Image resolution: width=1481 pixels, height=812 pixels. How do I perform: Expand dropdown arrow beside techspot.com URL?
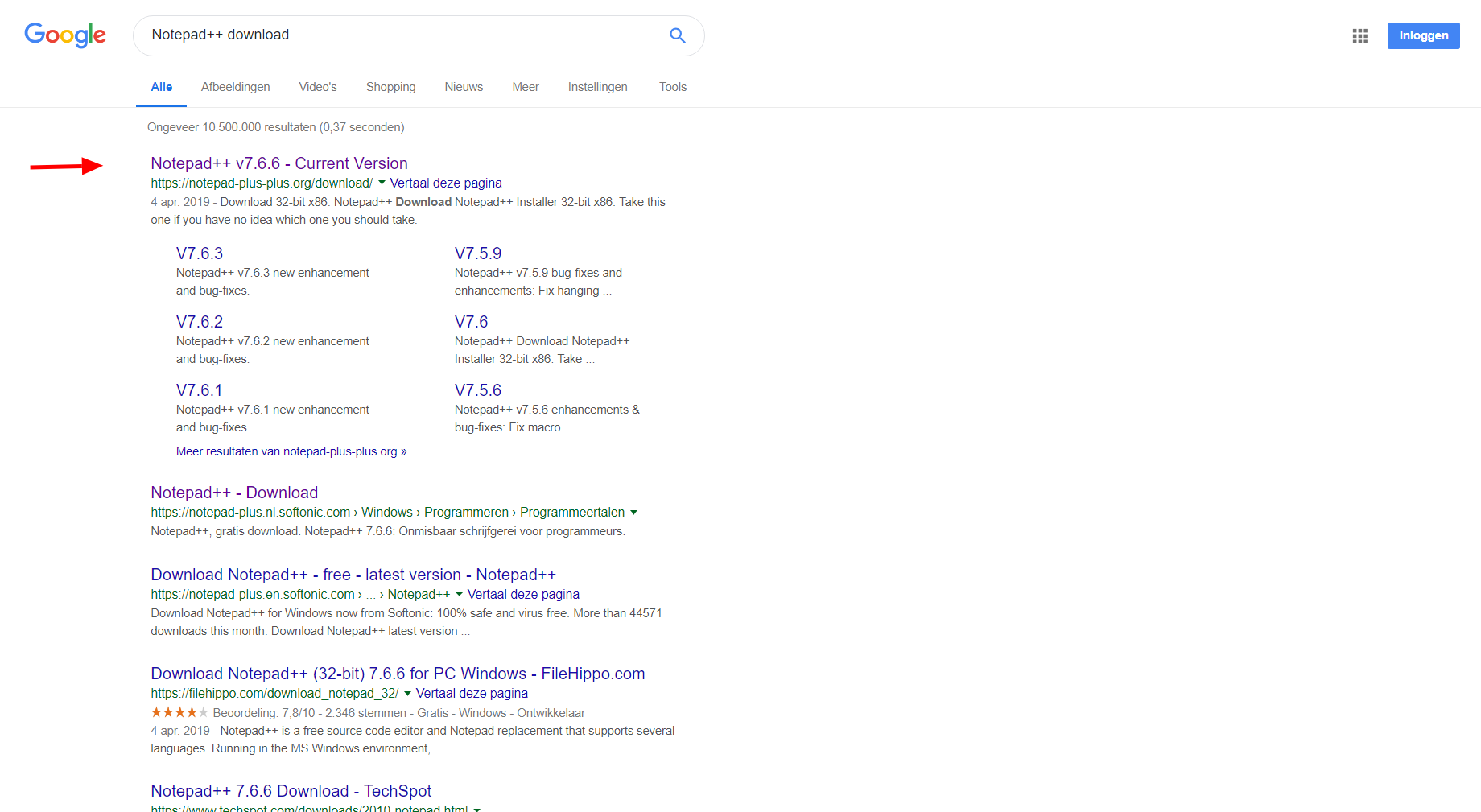tap(476, 809)
